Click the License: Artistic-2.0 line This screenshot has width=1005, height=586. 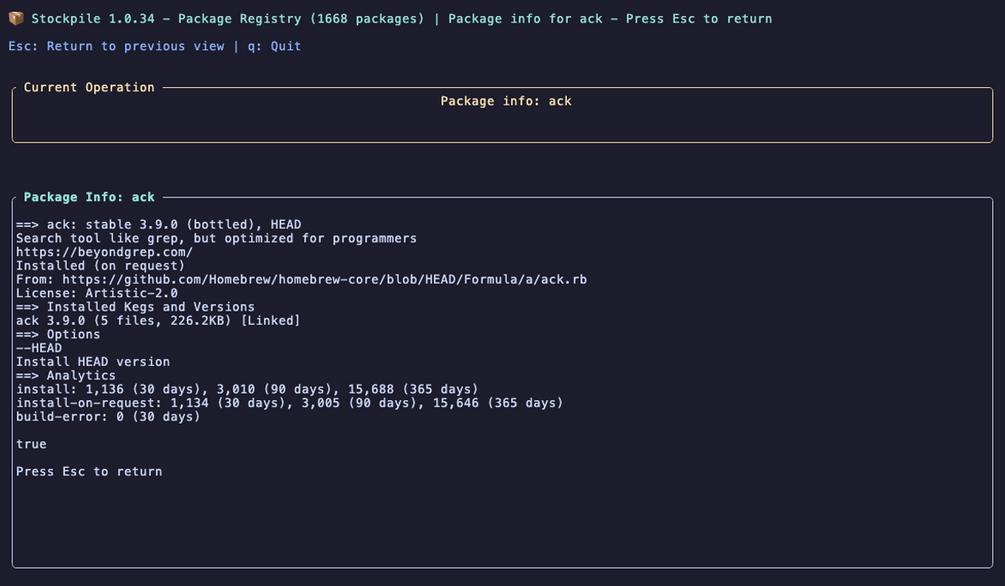pyautogui.click(x=97, y=293)
